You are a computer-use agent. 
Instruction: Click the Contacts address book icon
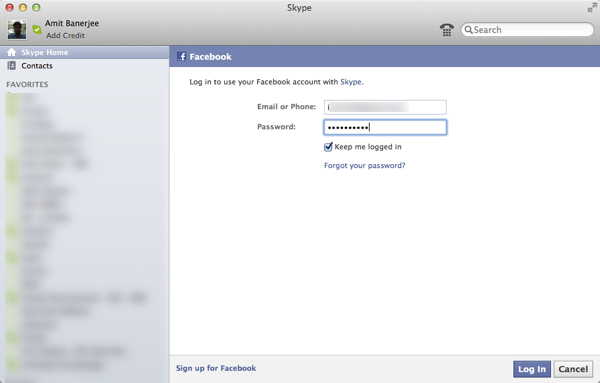point(11,65)
